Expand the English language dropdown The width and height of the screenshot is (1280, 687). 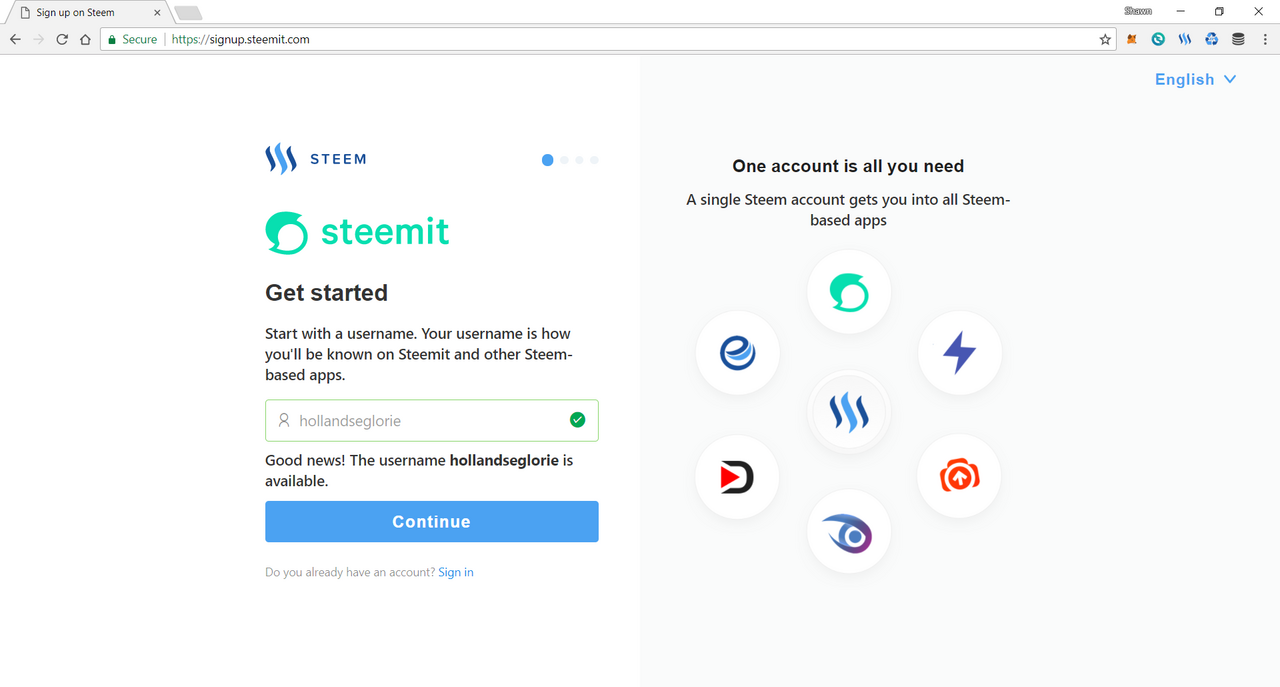click(1195, 80)
